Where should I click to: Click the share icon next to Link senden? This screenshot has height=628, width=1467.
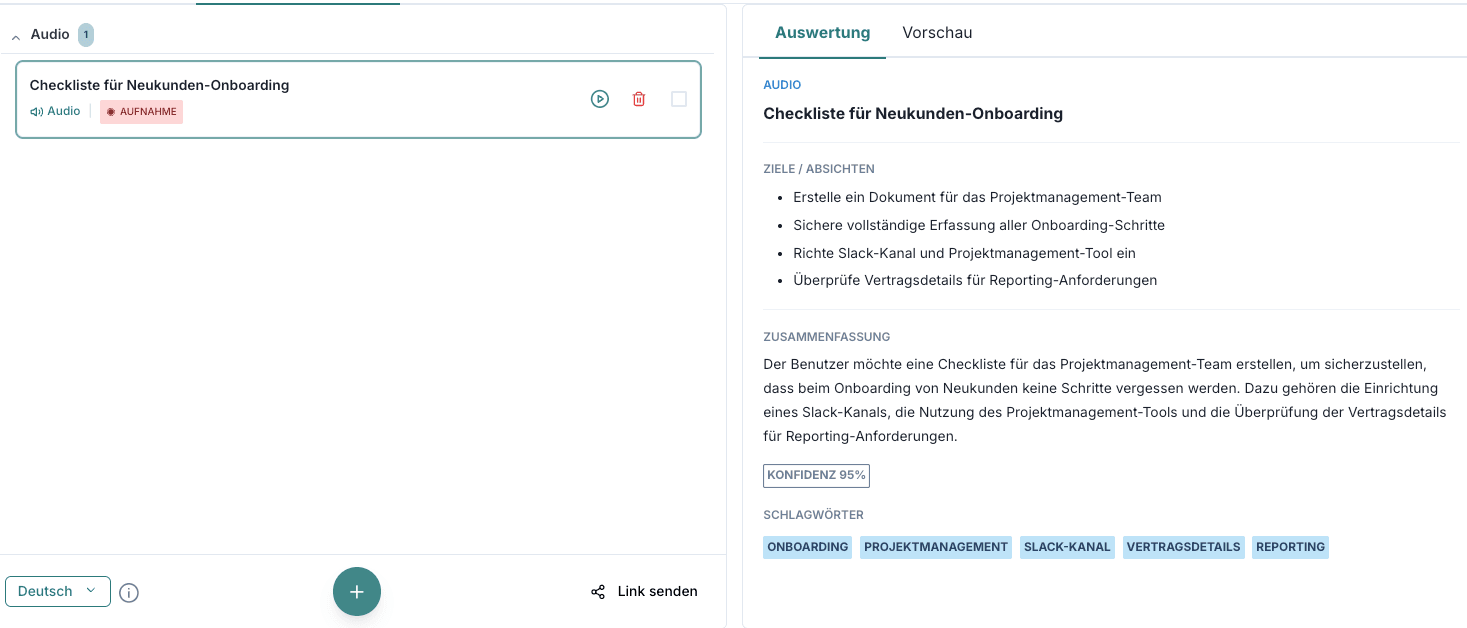(x=598, y=592)
